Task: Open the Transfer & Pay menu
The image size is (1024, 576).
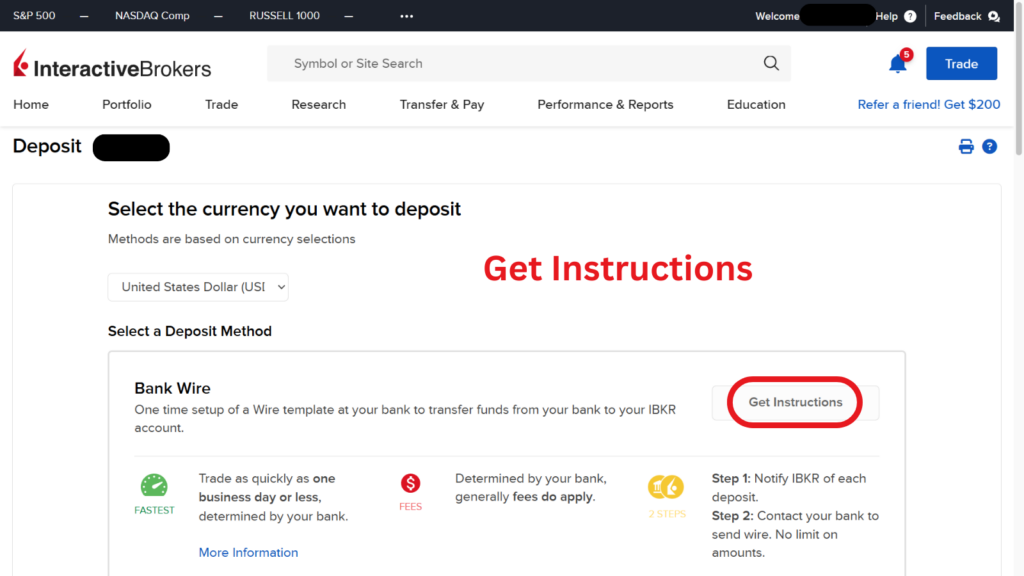Action: [x=442, y=104]
